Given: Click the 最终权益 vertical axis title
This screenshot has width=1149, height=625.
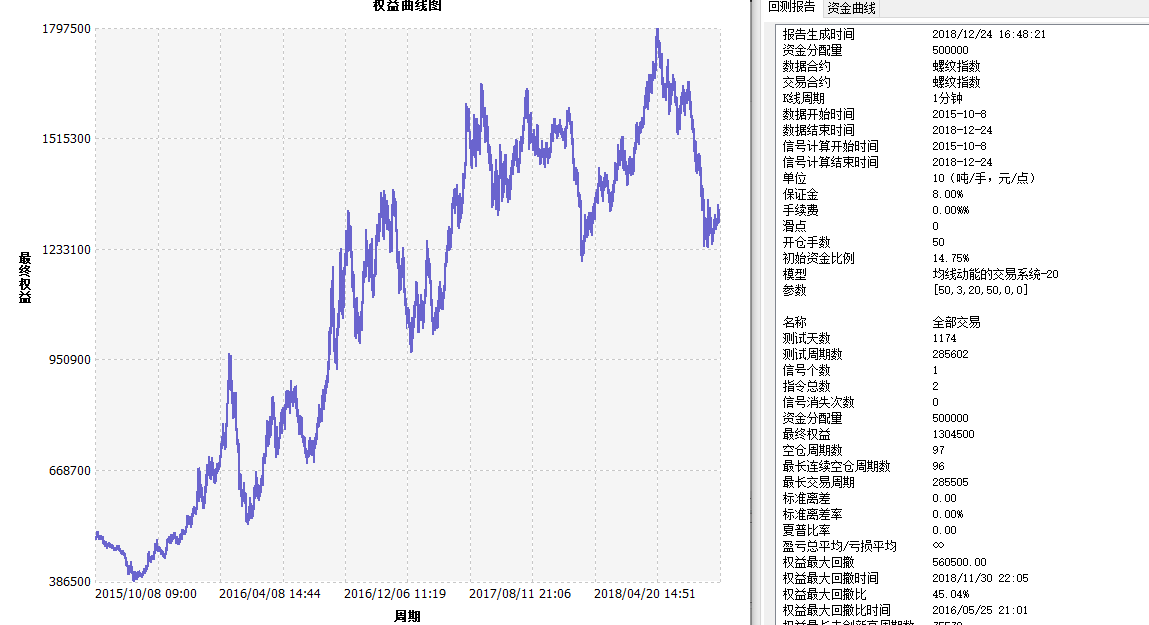Looking at the screenshot, I should pos(25,277).
